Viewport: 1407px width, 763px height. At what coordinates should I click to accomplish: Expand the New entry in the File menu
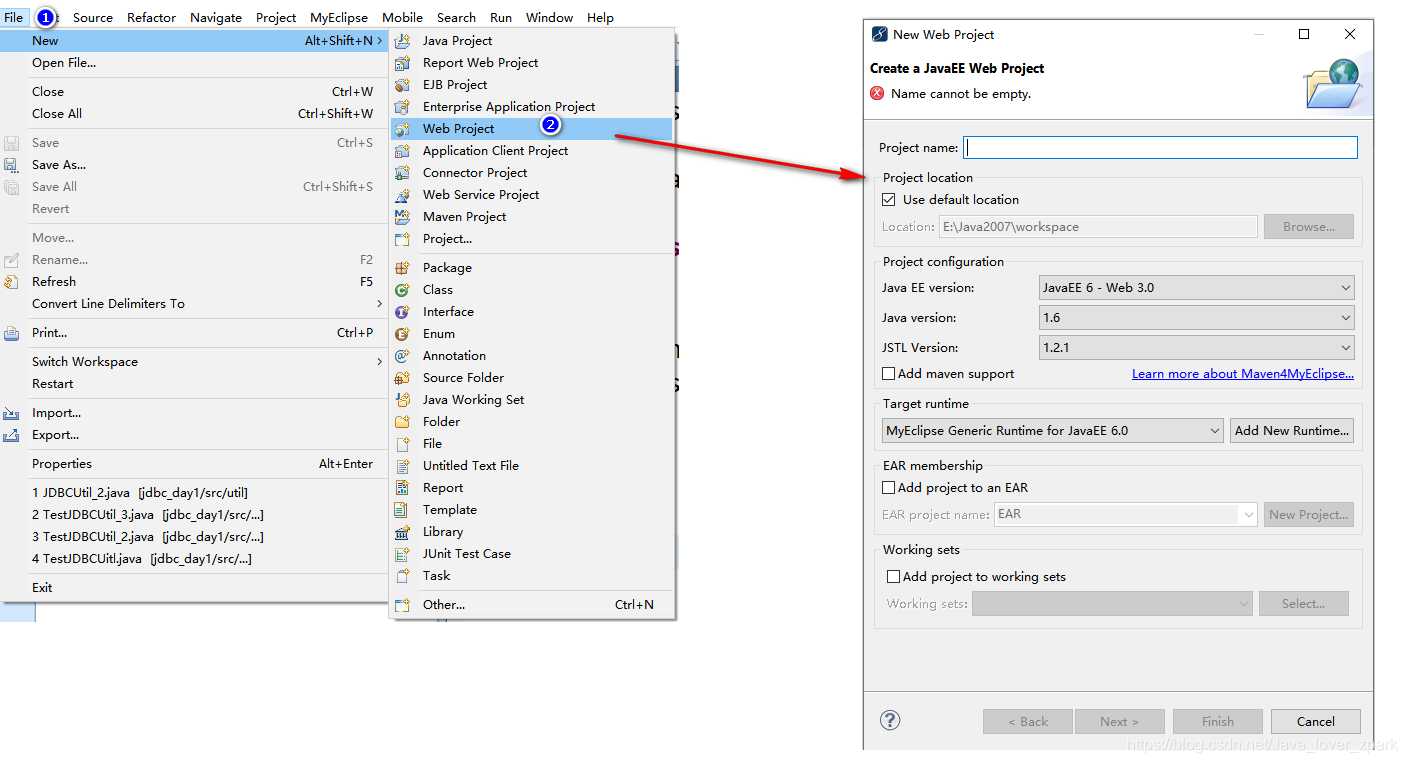[194, 41]
